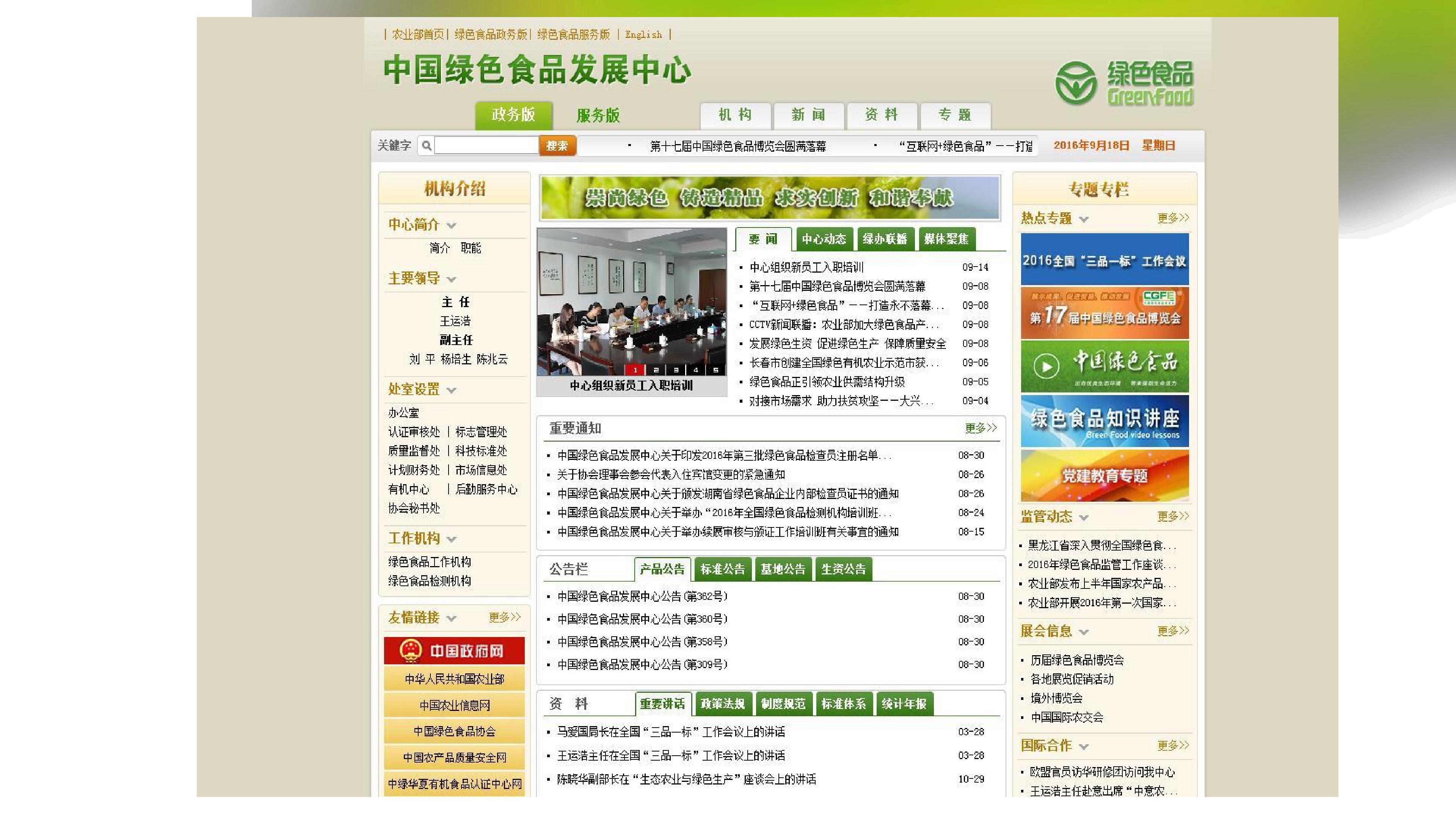Screen dimensions: 1456x819
Task: Click the orange 搜索 button
Action: (557, 146)
